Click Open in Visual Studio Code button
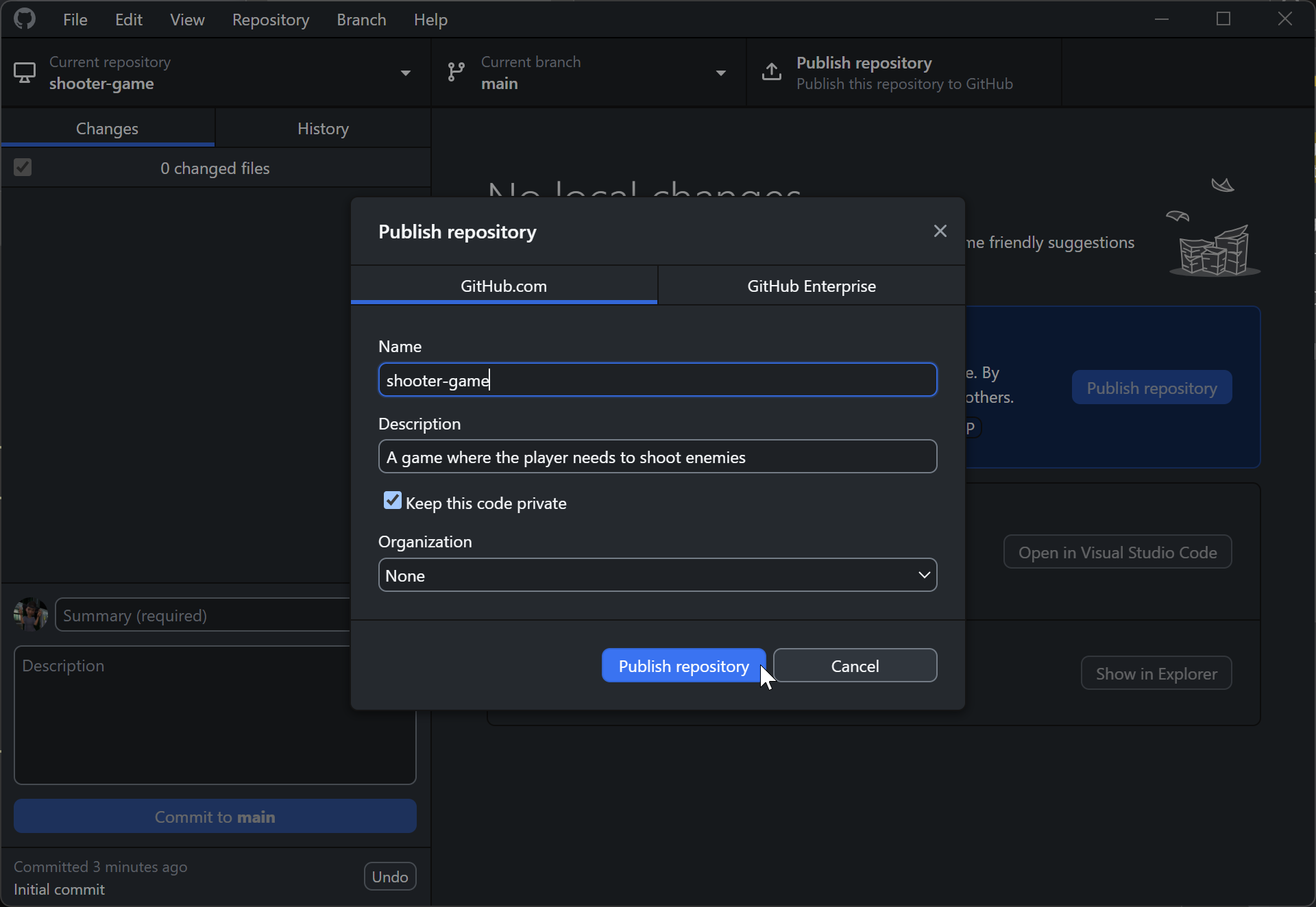The image size is (1316, 907). tap(1117, 552)
